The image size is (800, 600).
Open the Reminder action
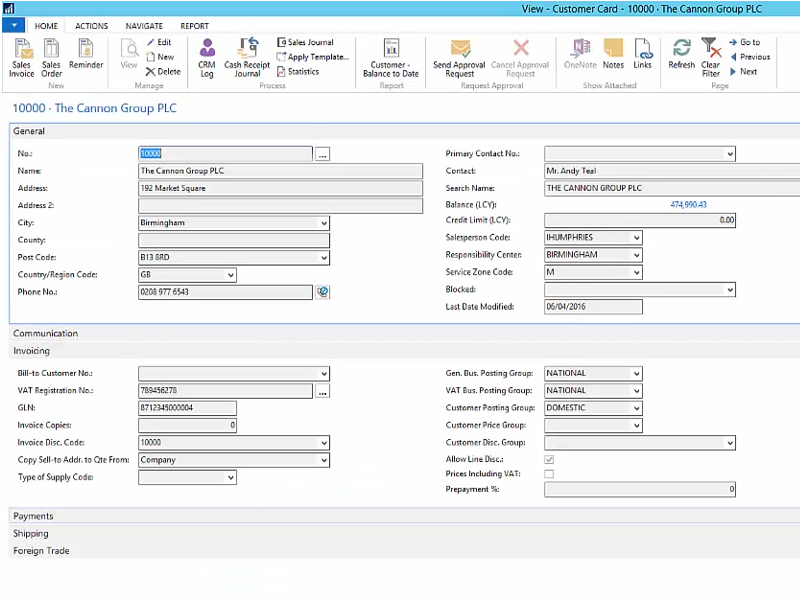click(x=86, y=54)
